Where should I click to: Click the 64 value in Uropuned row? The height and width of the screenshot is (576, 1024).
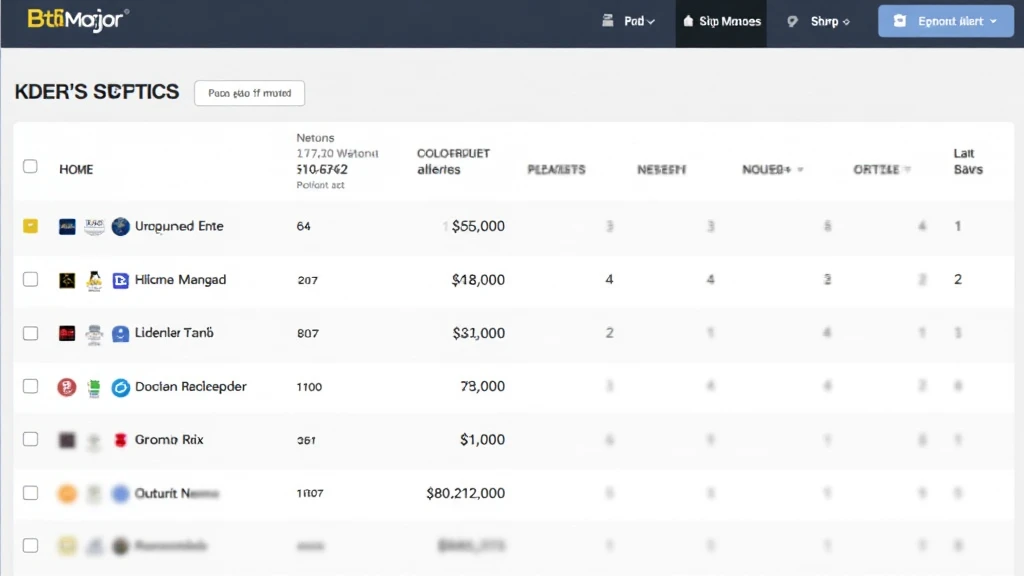pyautogui.click(x=303, y=226)
